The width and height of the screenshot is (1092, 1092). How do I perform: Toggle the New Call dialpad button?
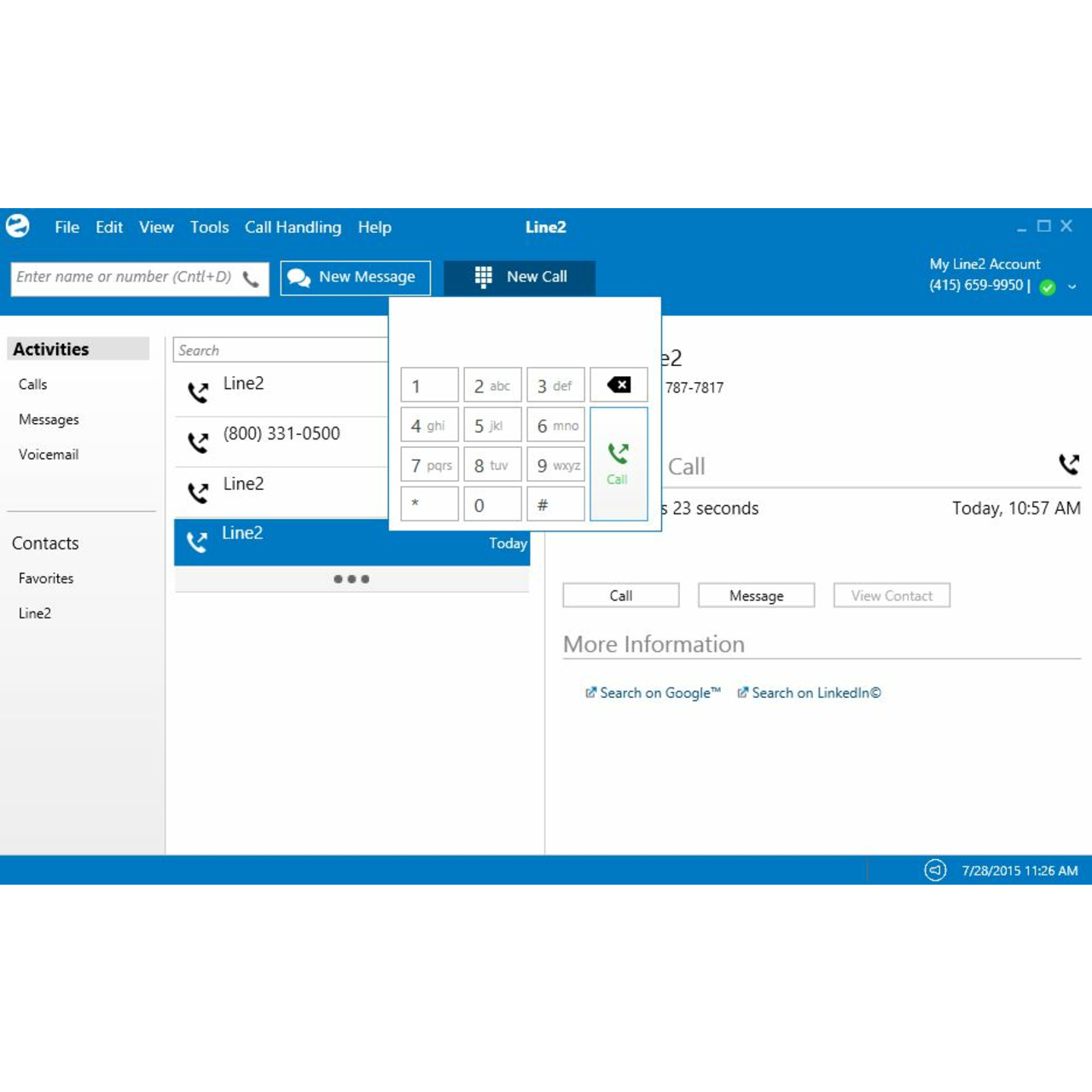coord(520,277)
